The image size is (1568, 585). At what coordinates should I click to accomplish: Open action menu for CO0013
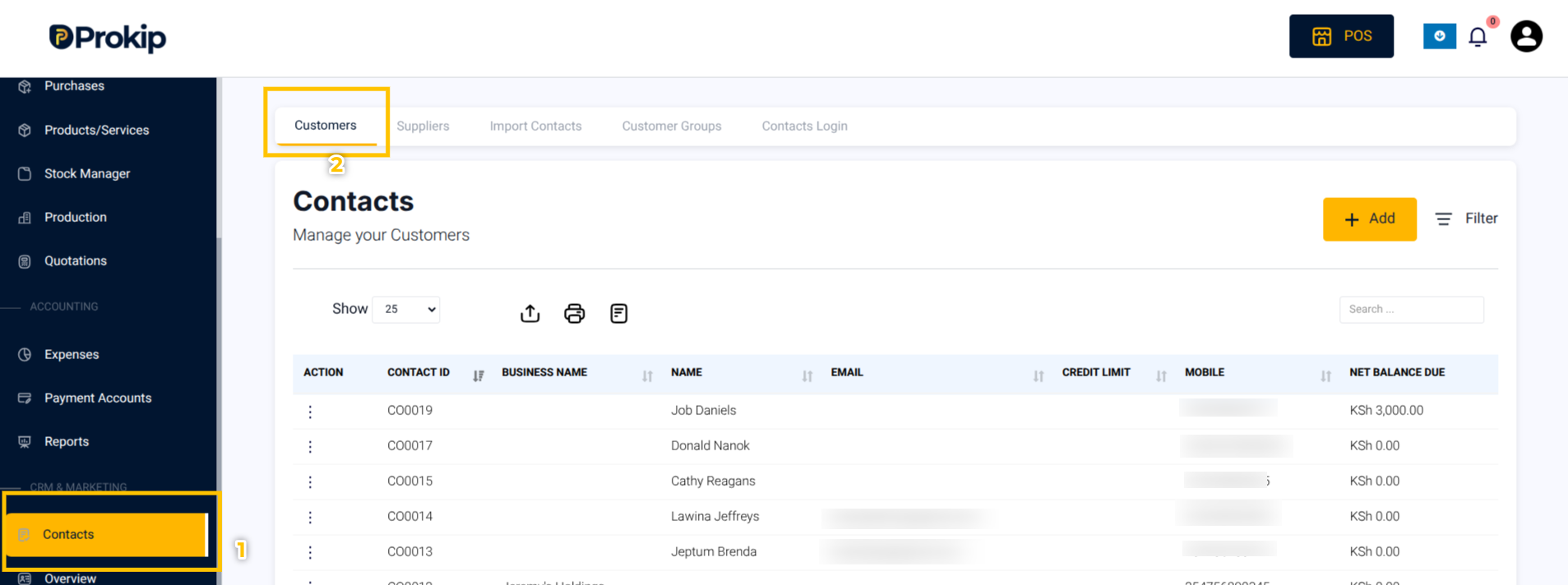[x=310, y=552]
